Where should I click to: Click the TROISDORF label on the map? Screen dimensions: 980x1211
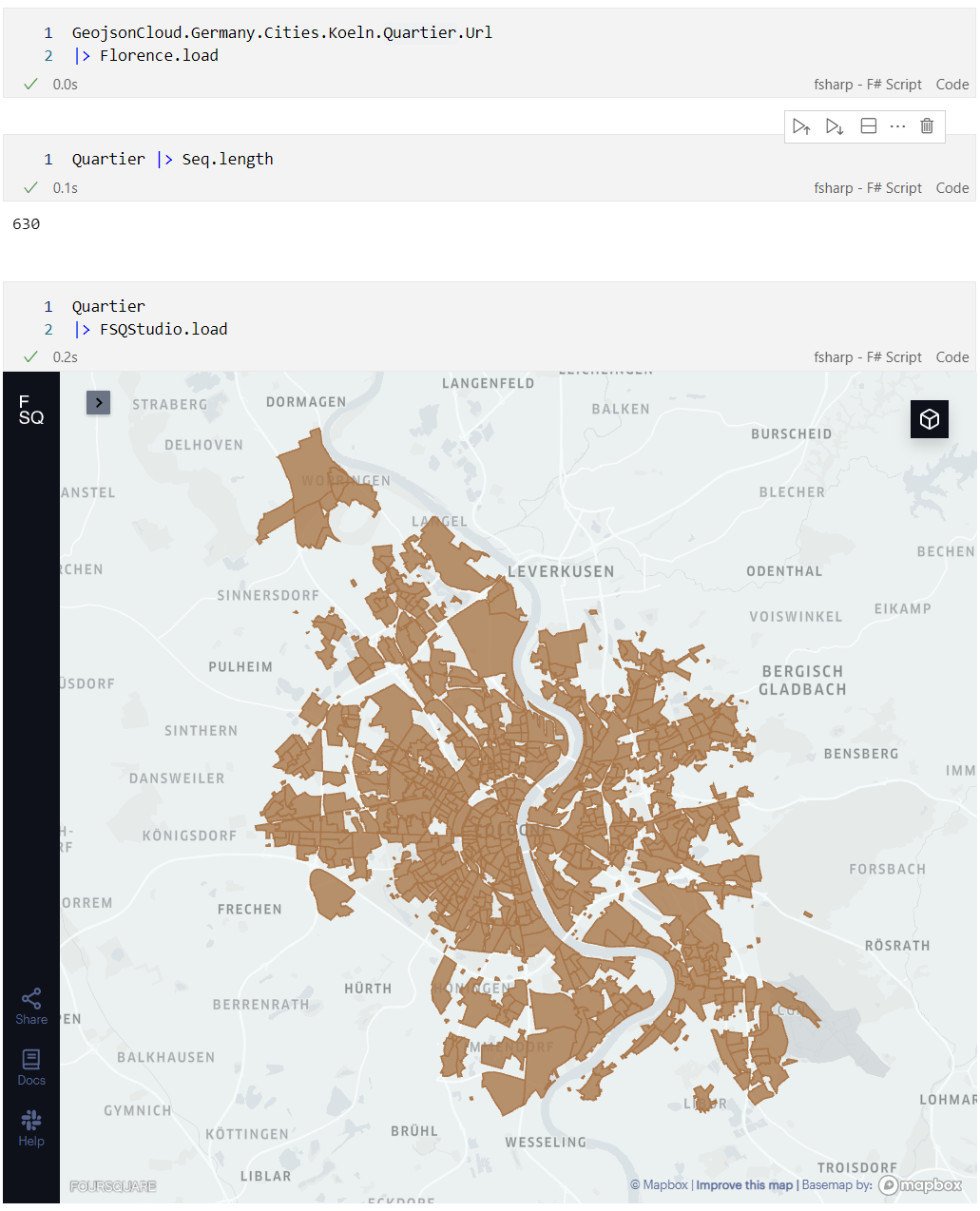tap(857, 1167)
